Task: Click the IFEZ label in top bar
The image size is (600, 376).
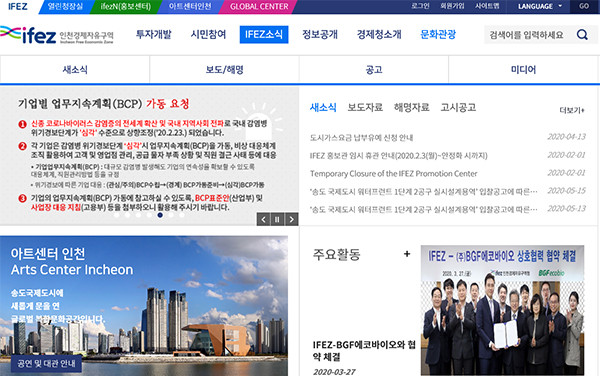Action: 18,7
